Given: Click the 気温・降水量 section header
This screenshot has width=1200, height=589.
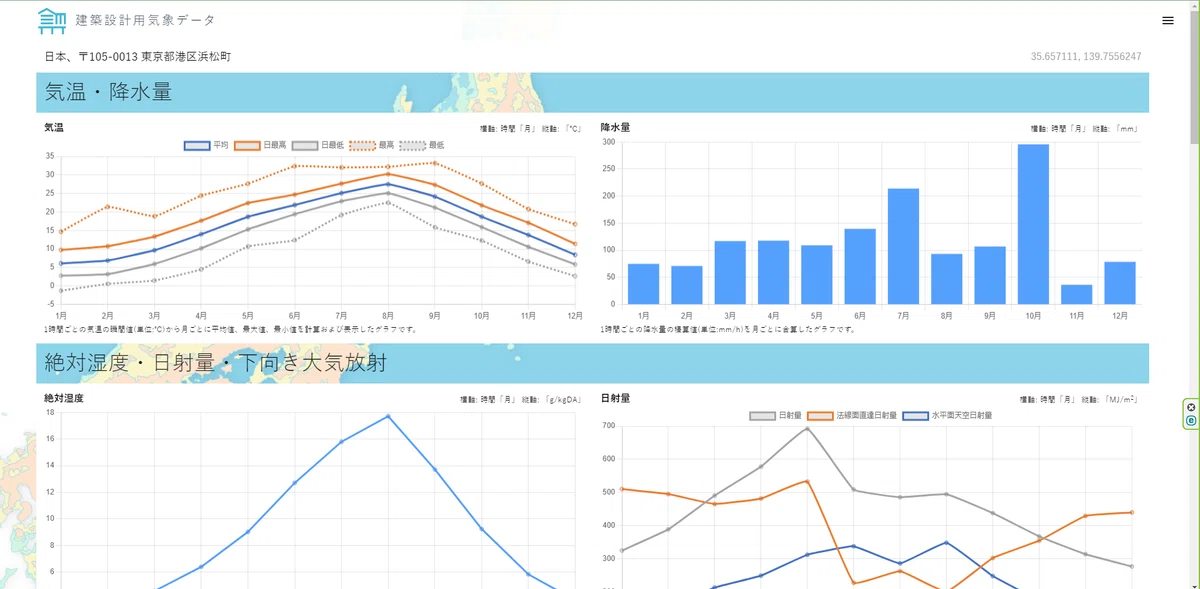Looking at the screenshot, I should pyautogui.click(x=592, y=93).
